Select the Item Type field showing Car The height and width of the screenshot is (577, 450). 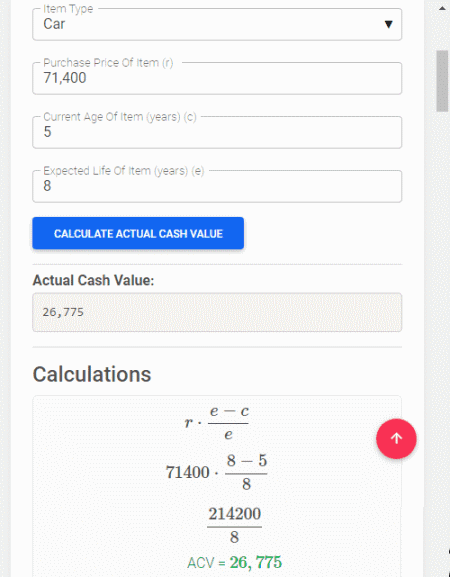(217, 24)
